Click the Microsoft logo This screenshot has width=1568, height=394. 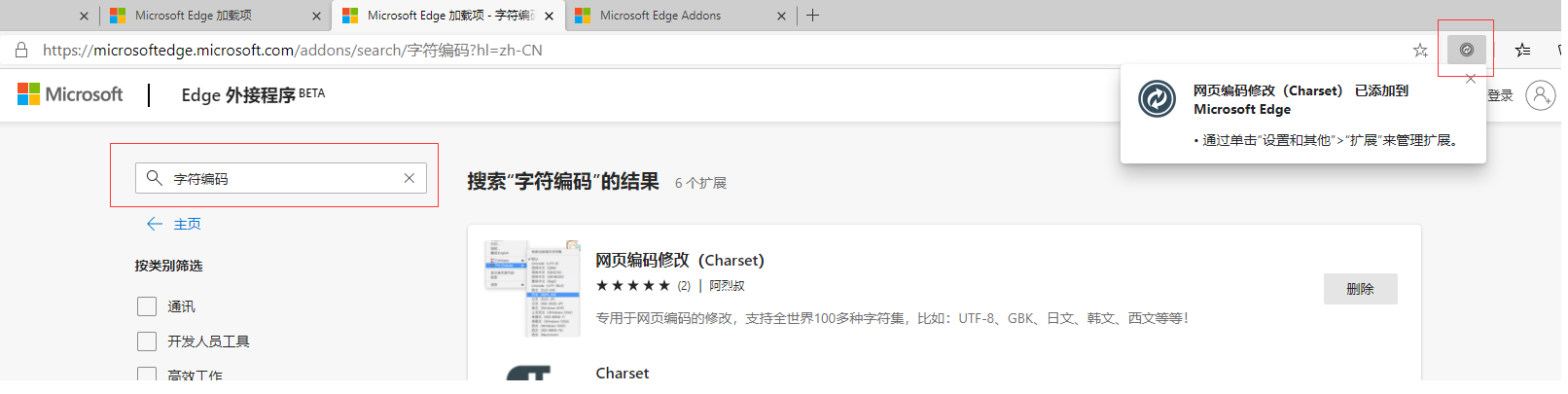click(70, 94)
